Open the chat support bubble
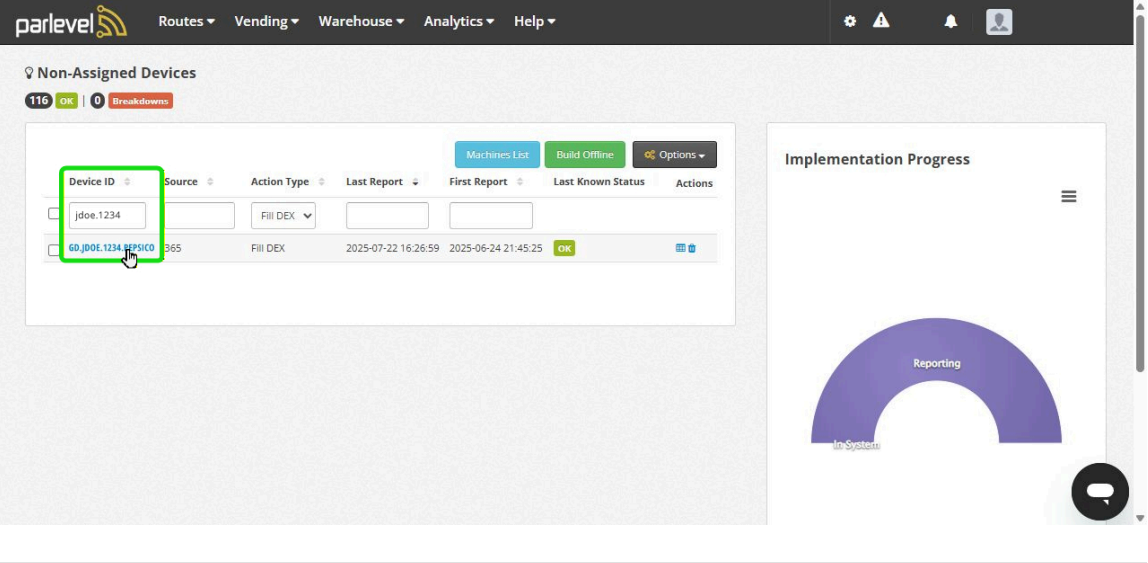 [1099, 491]
